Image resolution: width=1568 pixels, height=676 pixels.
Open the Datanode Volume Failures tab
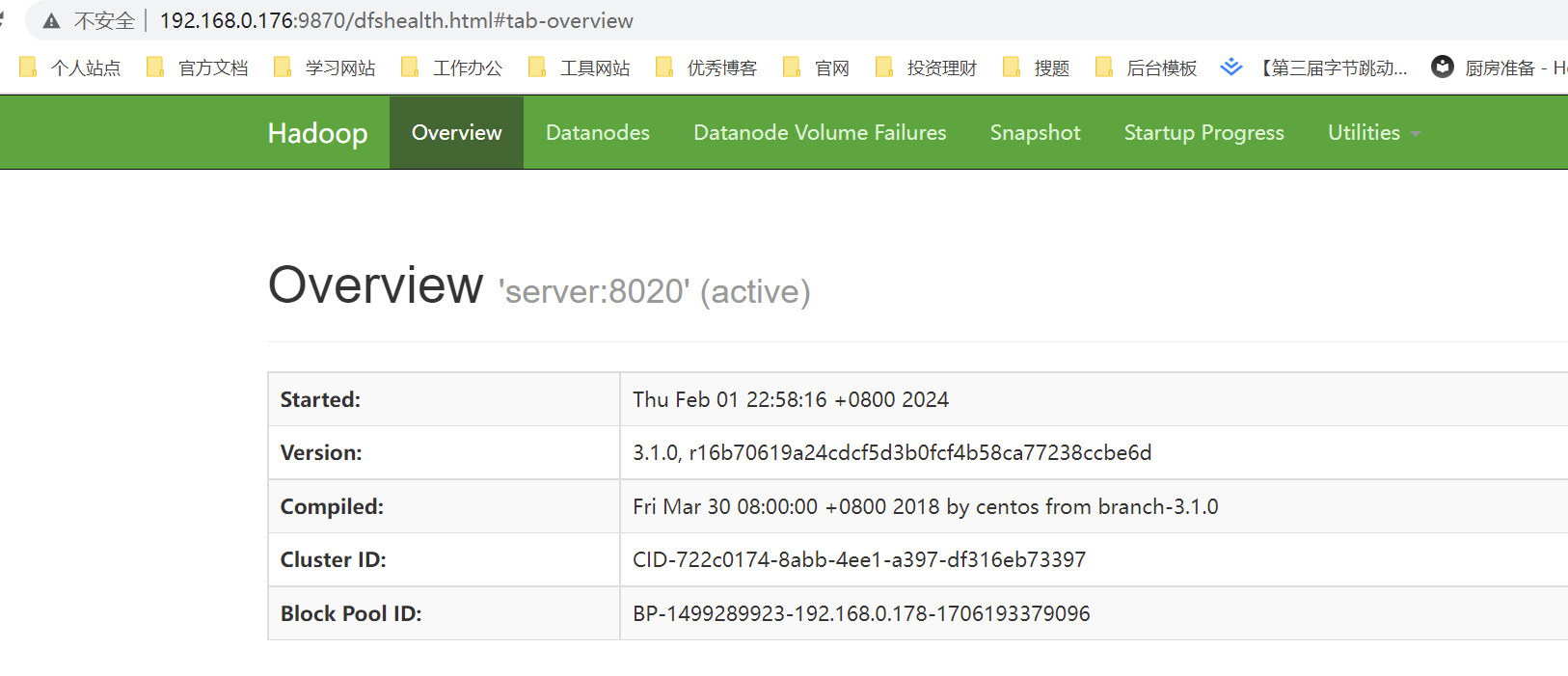pos(820,133)
